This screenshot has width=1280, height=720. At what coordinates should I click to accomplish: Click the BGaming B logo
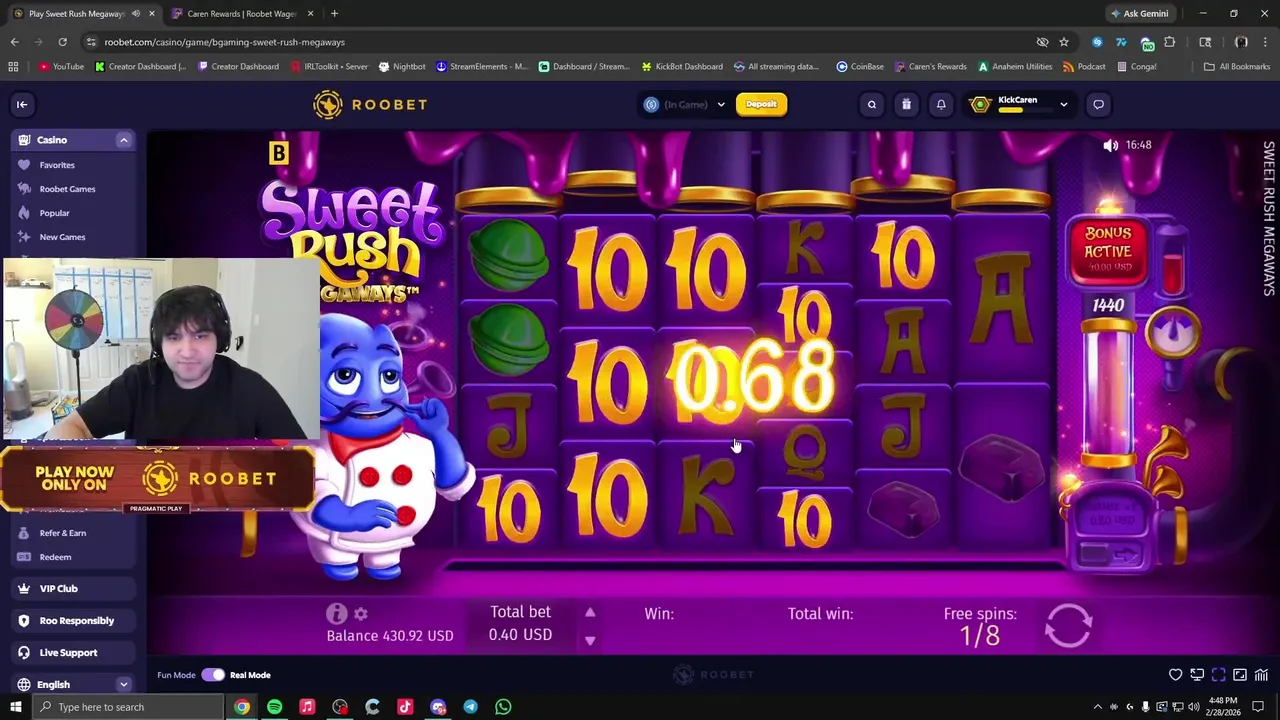click(x=278, y=153)
